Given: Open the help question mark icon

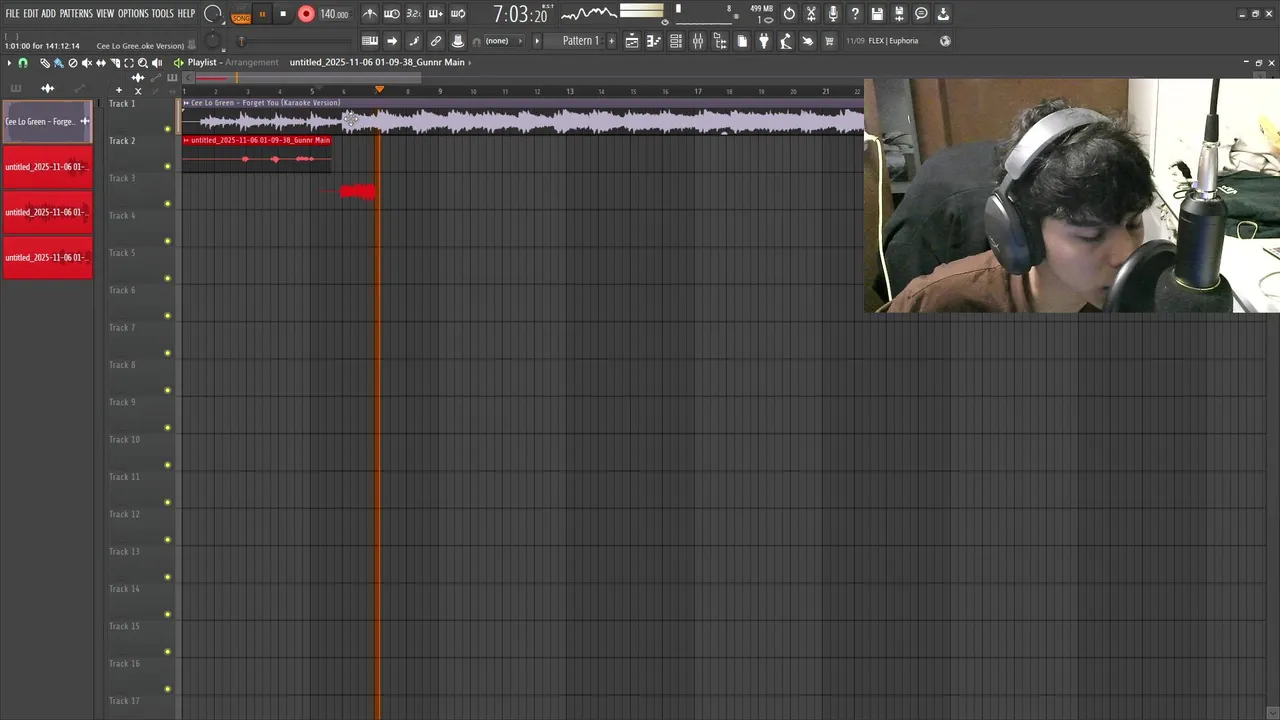Looking at the screenshot, I should click(x=855, y=14).
